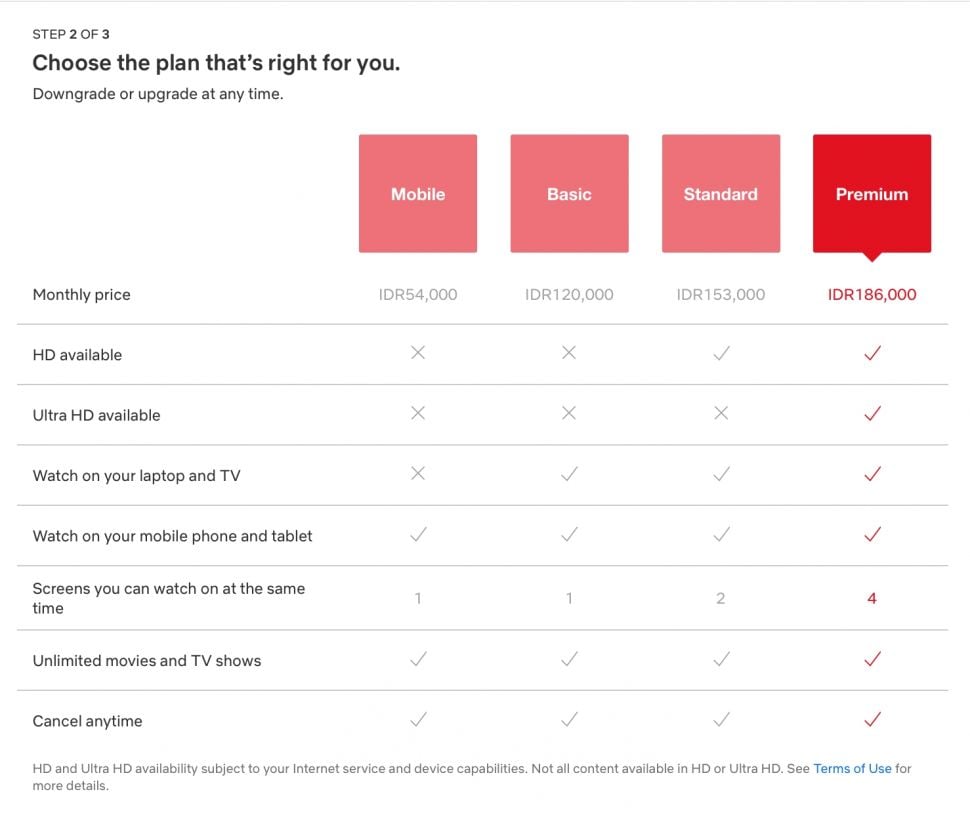Image resolution: width=970 pixels, height=815 pixels.
Task: Click the STEP 2 OF 3 indicator
Action: tap(71, 33)
